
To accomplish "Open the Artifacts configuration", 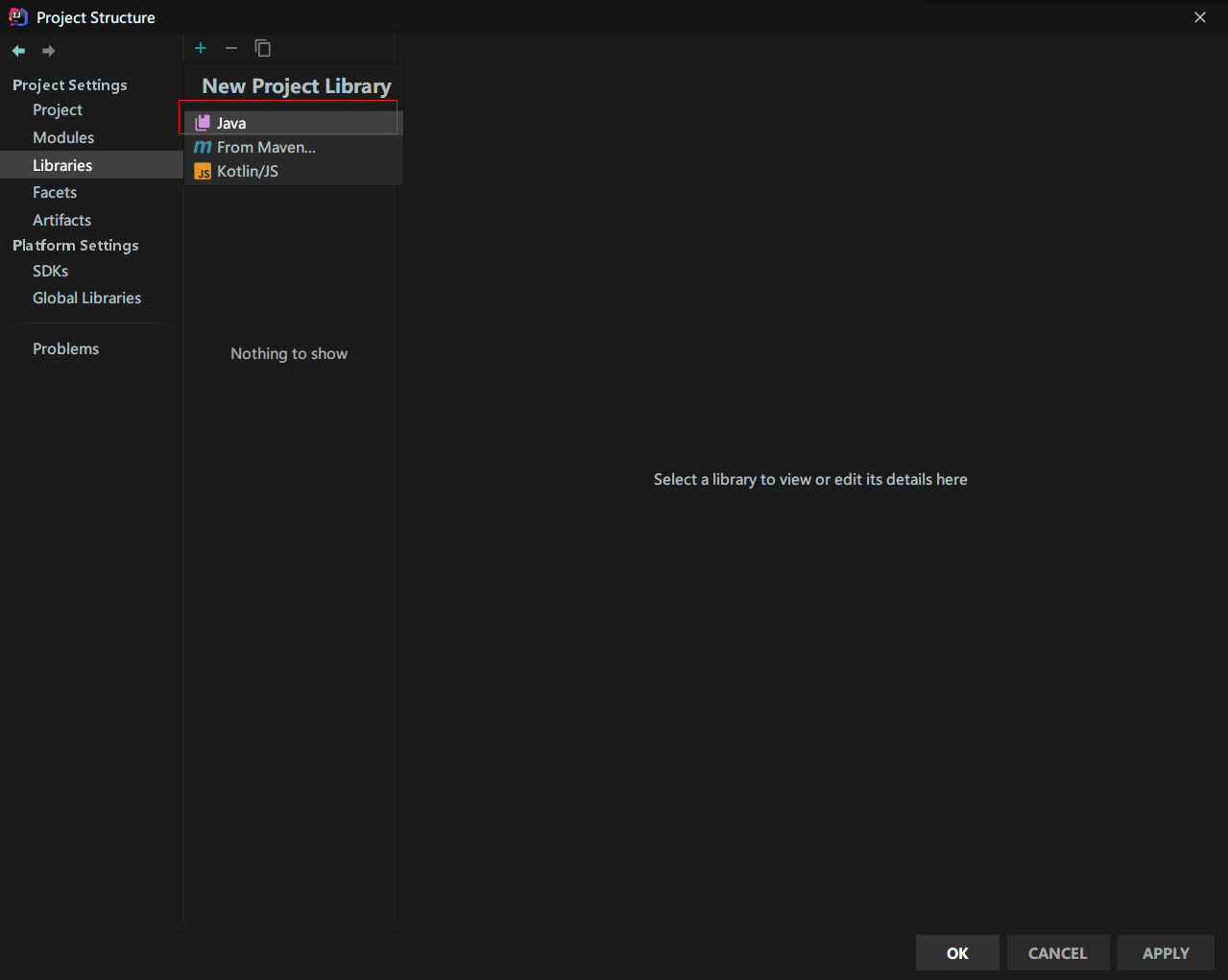I will coord(61,220).
